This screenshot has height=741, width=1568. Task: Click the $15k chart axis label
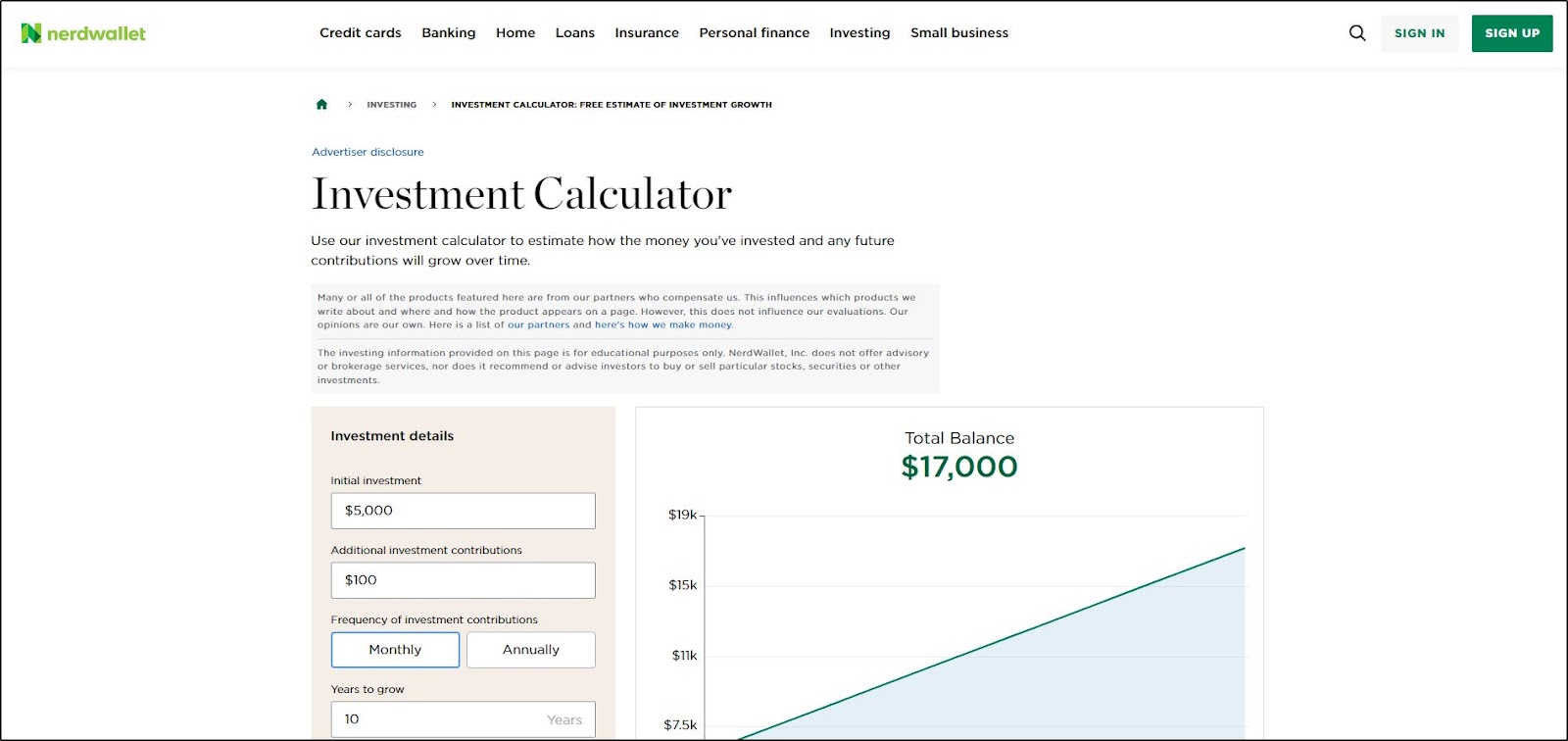point(682,585)
